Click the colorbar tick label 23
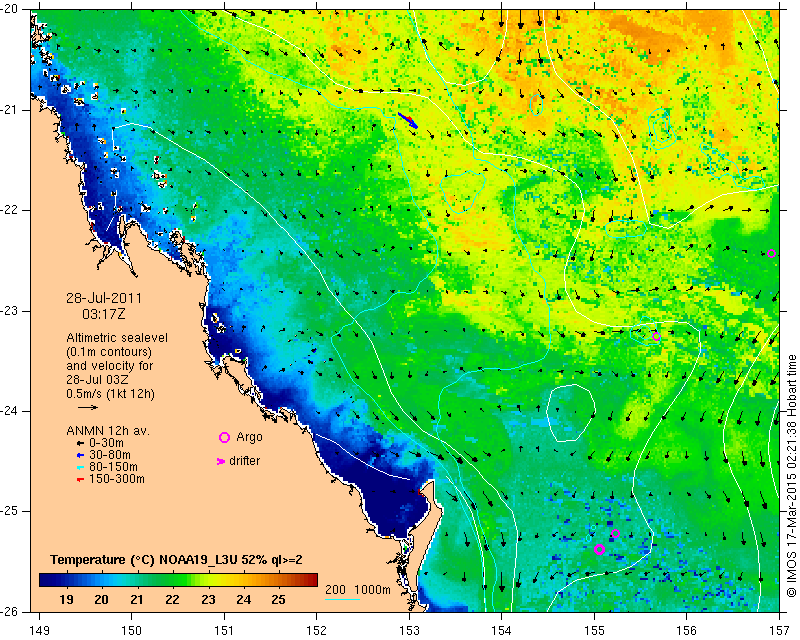The height and width of the screenshot is (640, 800). coord(208,599)
